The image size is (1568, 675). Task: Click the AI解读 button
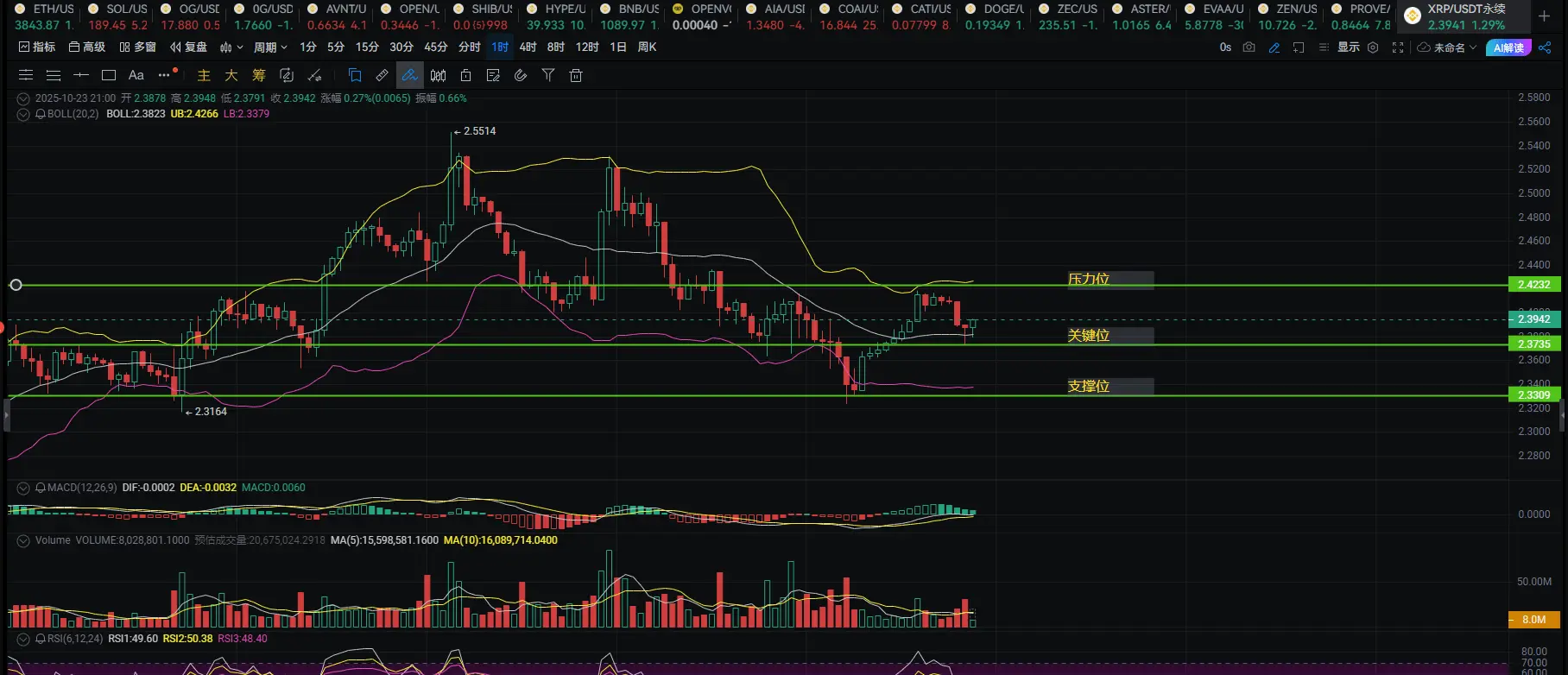pos(1508,47)
